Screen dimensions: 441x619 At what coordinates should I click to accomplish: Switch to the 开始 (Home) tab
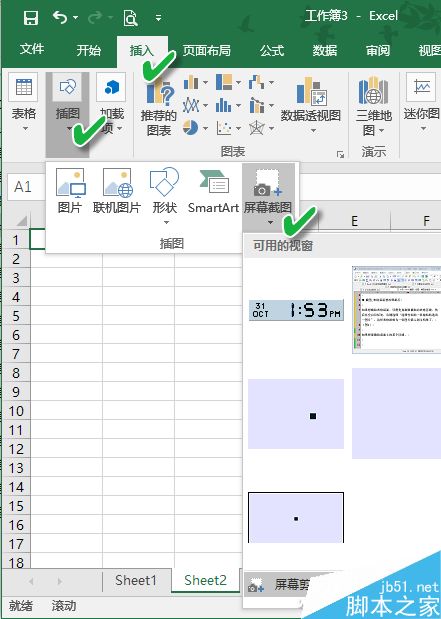[x=89, y=50]
